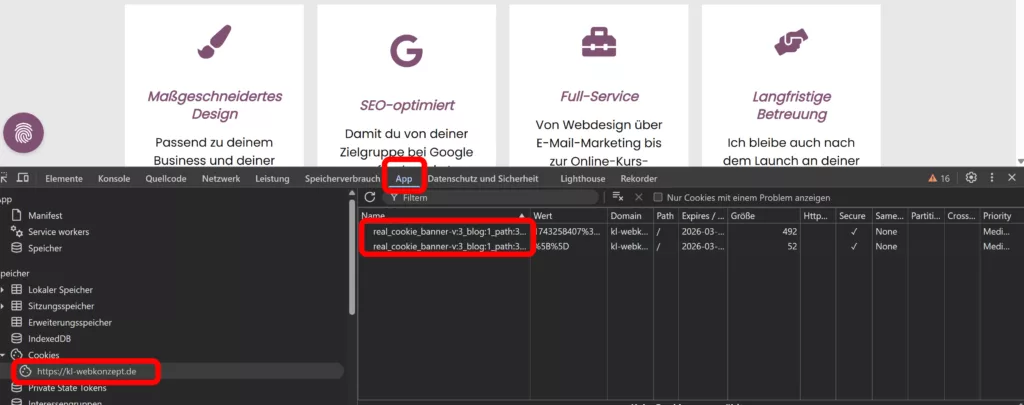Click the Filtern cookie filter field
This screenshot has height=405, width=1024.
click(490, 197)
